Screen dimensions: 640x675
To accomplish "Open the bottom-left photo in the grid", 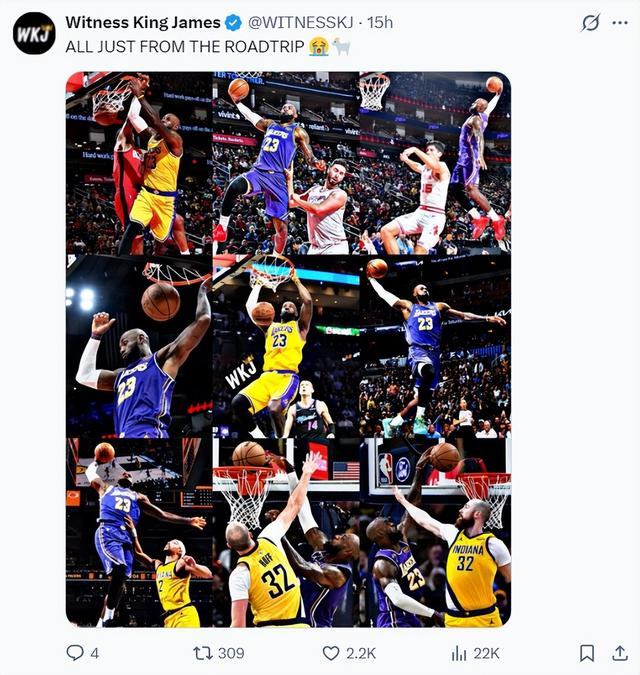I will [x=138, y=532].
